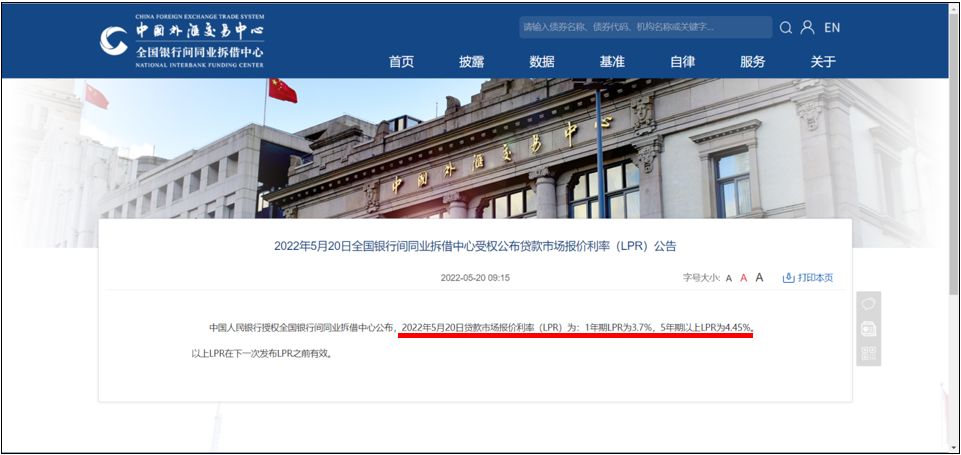Open the 自律 menu
Screen dimensions: 961x455
coord(682,61)
